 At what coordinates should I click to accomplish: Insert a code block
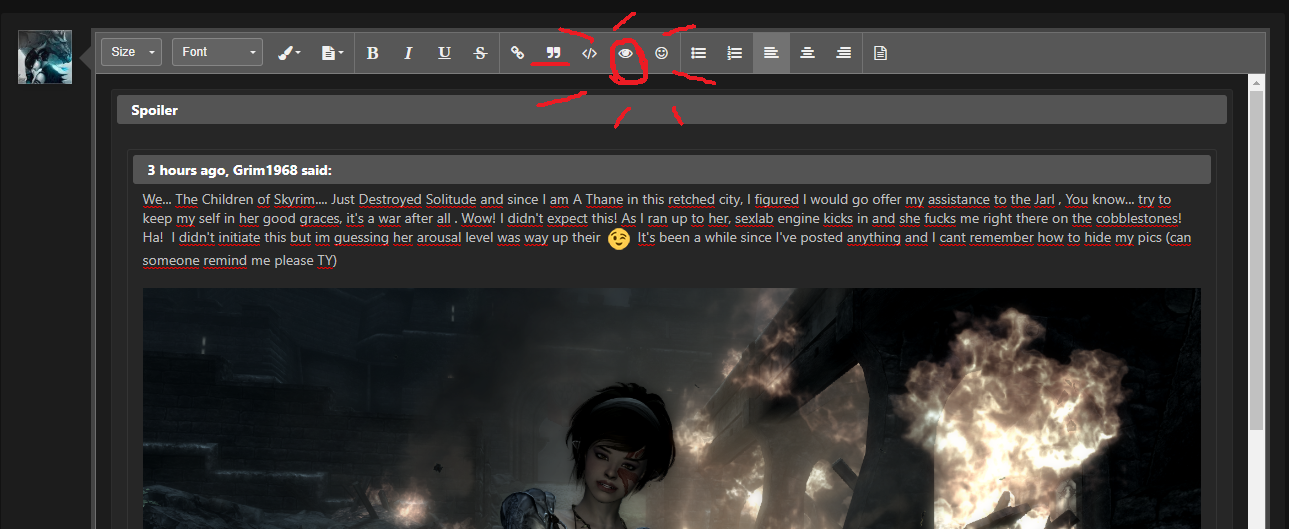click(x=589, y=53)
